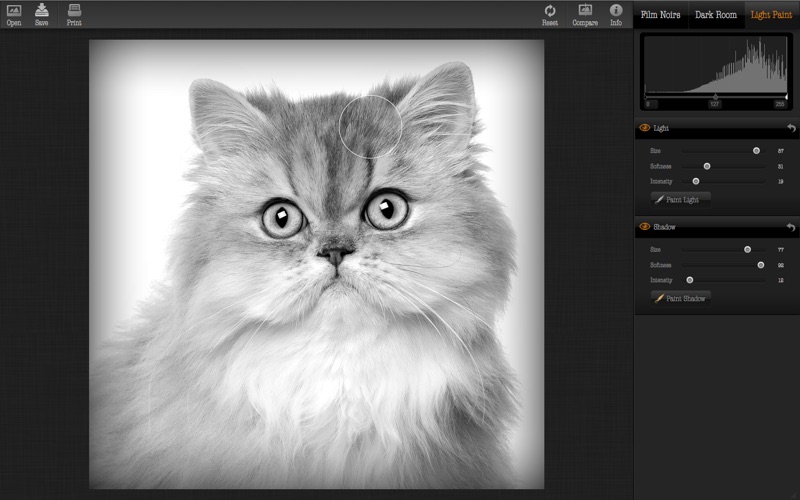Viewport: 800px width, 500px height.
Task: Click the histogram midpoint marker at 127
Action: [x=715, y=98]
